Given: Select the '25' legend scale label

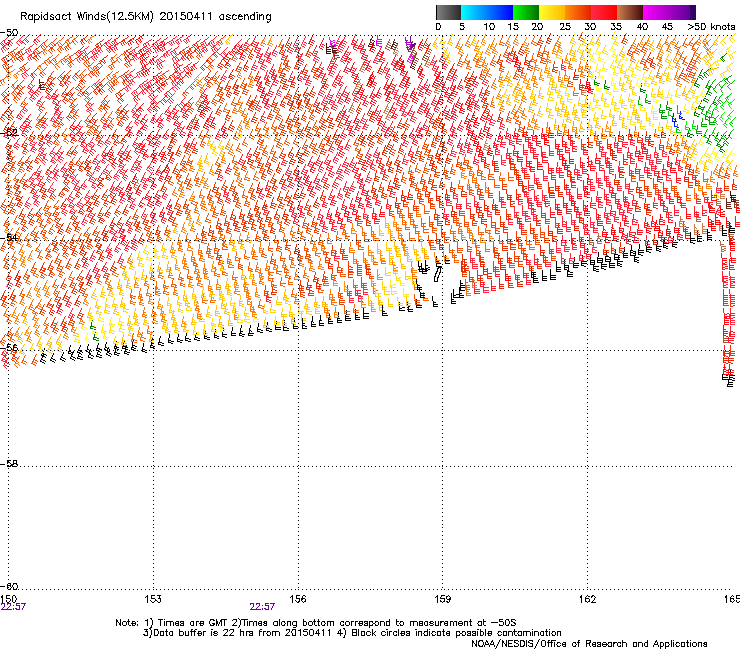Looking at the screenshot, I should point(565,27).
